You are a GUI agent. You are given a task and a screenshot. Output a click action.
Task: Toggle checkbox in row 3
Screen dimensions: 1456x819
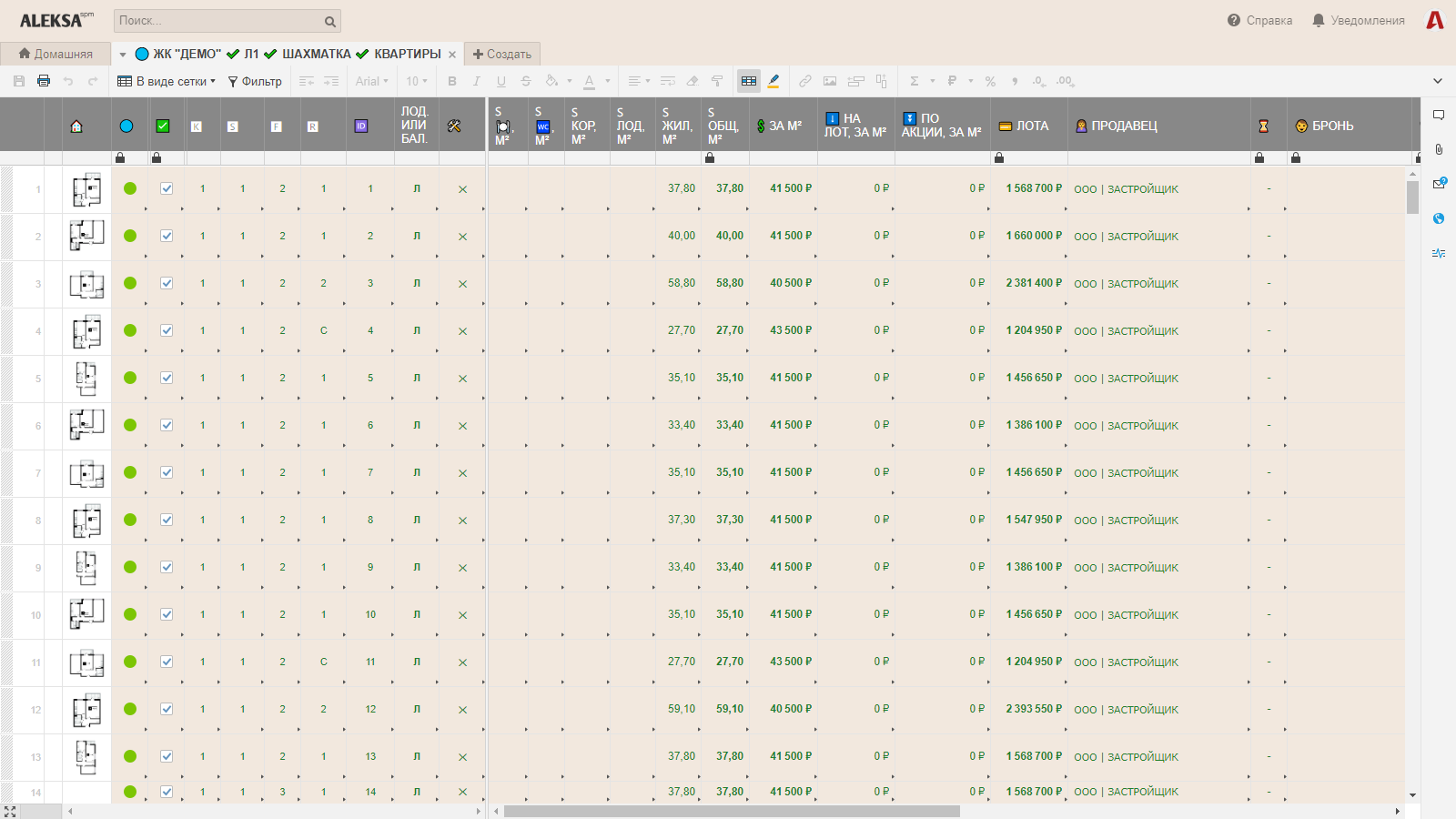coord(167,283)
